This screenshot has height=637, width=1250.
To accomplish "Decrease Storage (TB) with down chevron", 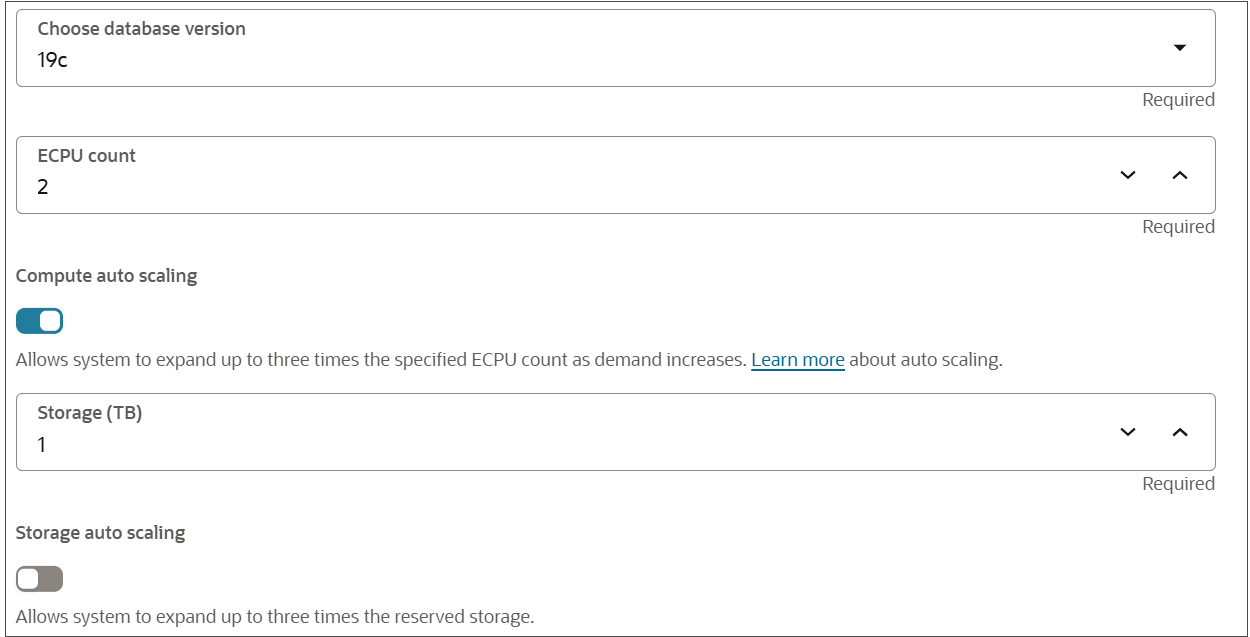I will pyautogui.click(x=1128, y=432).
